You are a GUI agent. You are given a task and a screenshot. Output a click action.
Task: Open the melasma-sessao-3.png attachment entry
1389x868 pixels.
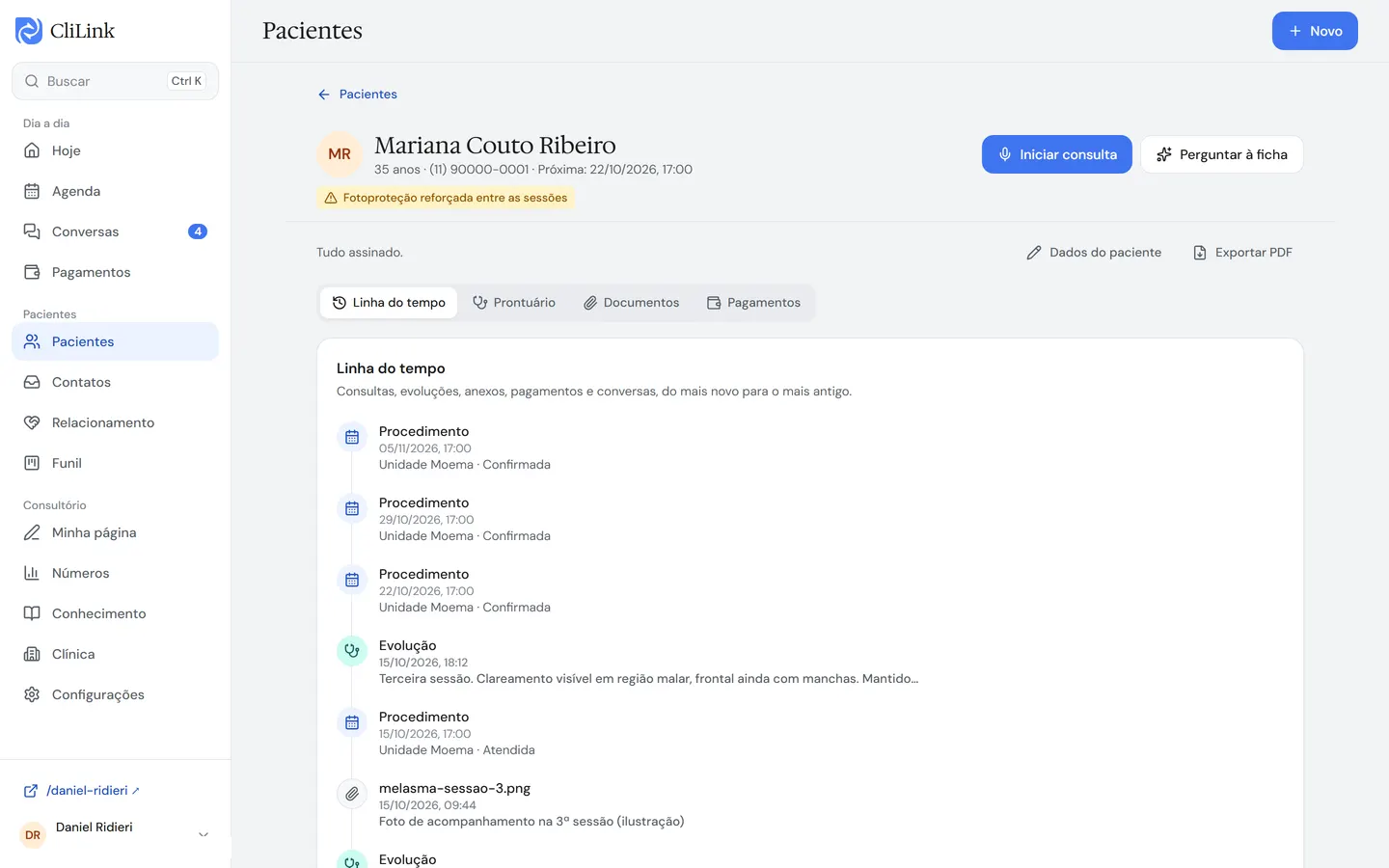531,804
